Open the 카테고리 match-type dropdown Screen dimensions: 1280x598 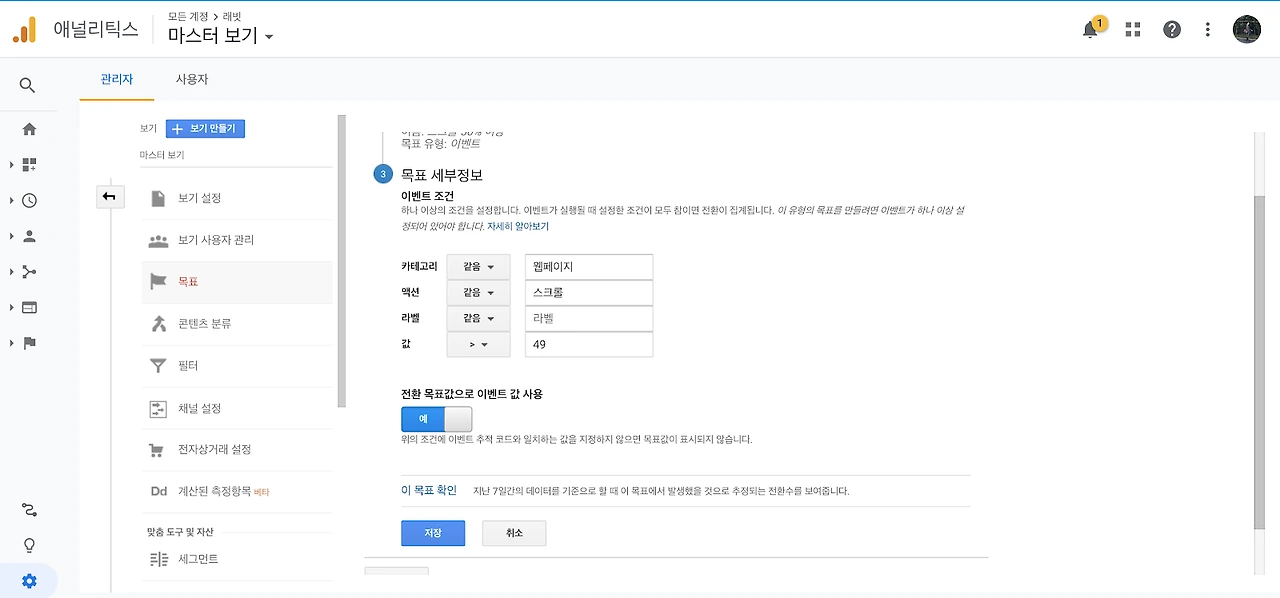pyautogui.click(x=479, y=267)
